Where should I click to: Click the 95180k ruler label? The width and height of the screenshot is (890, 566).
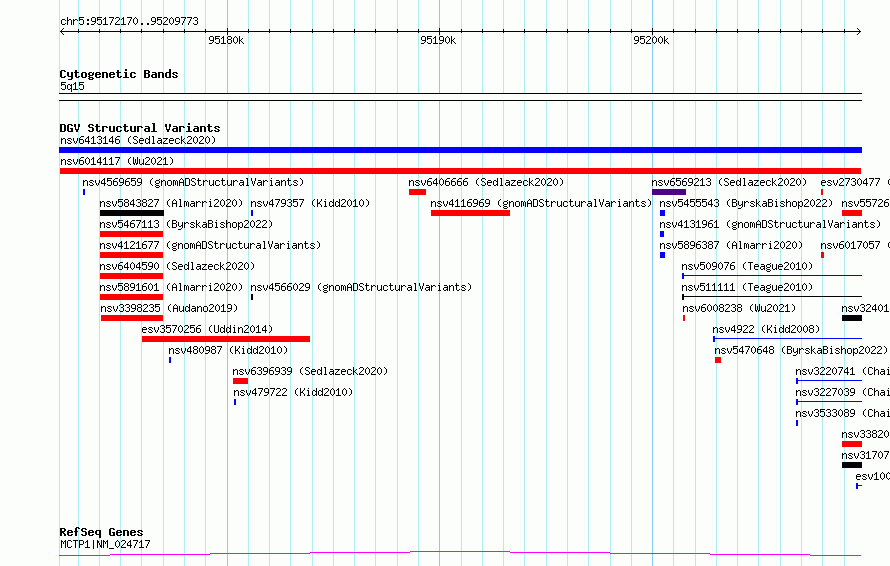(226, 40)
